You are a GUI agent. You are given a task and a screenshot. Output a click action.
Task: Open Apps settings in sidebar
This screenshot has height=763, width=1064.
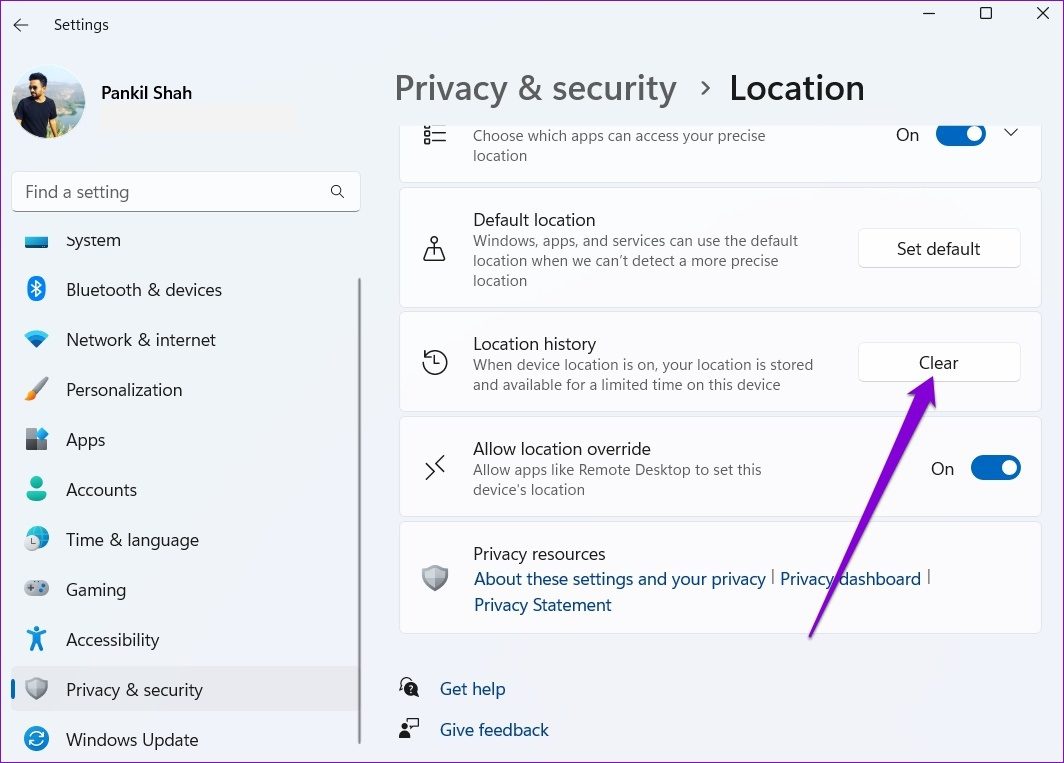pos(85,440)
